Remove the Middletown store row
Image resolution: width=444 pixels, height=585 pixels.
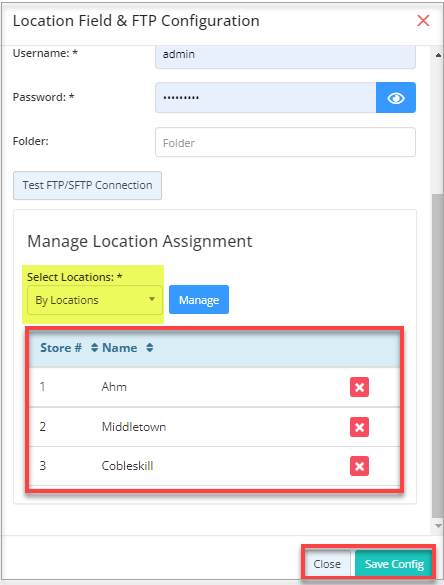tap(359, 427)
